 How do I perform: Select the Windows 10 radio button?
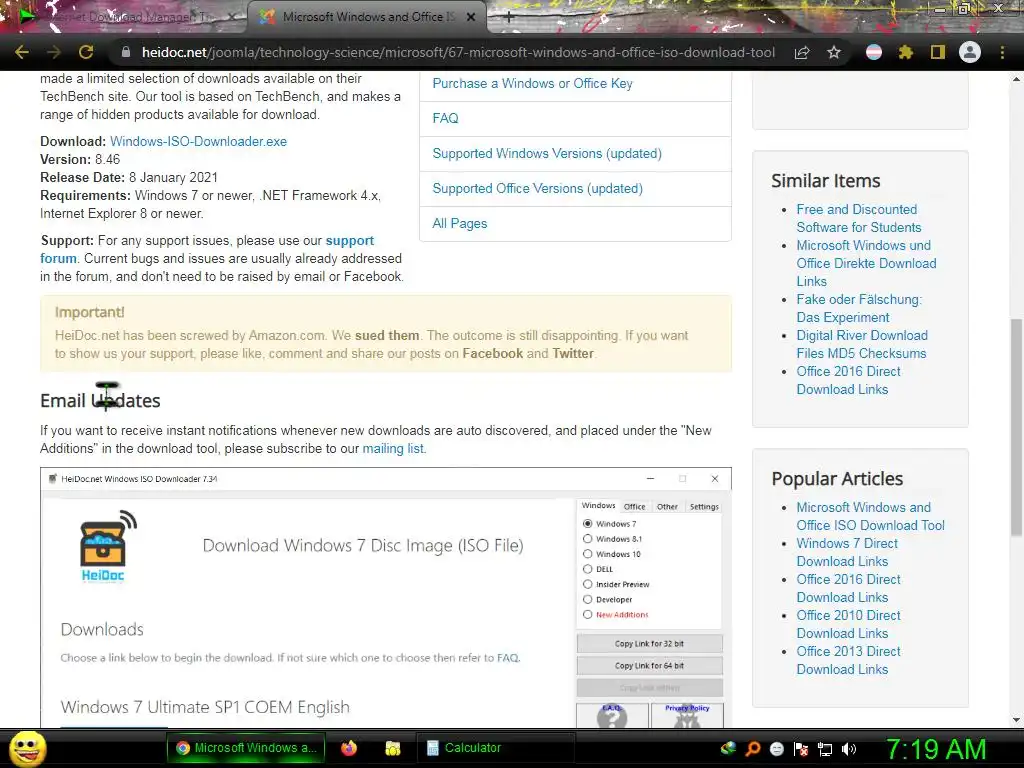(588, 554)
